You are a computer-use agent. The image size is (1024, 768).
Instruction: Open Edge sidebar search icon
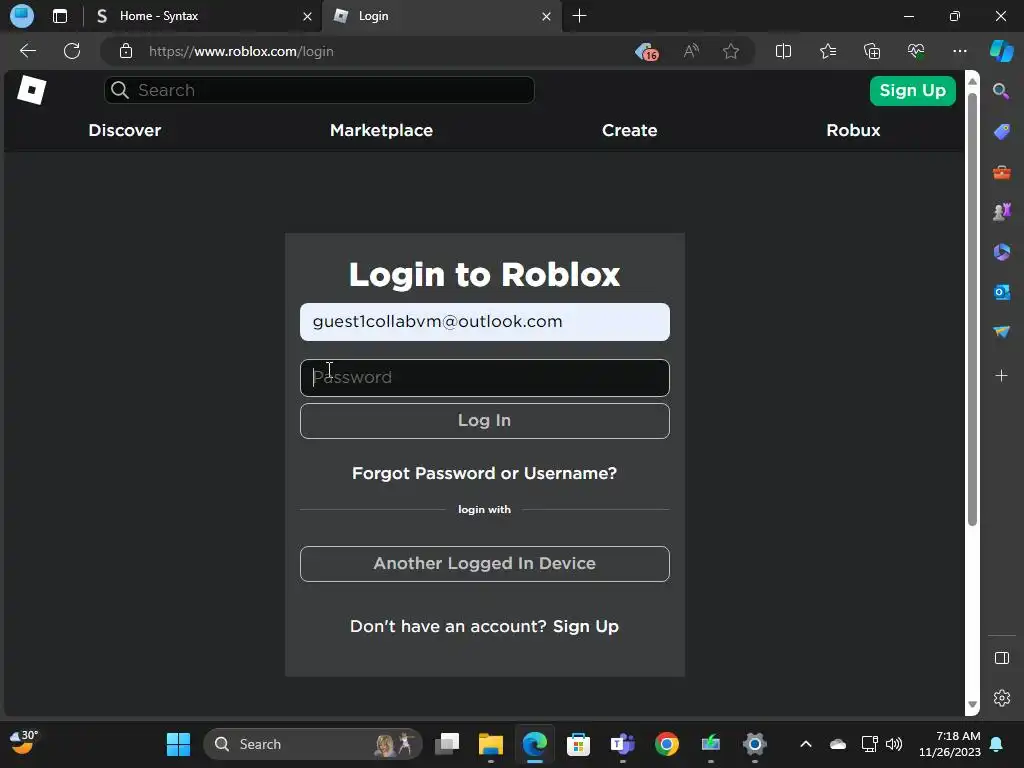1001,91
